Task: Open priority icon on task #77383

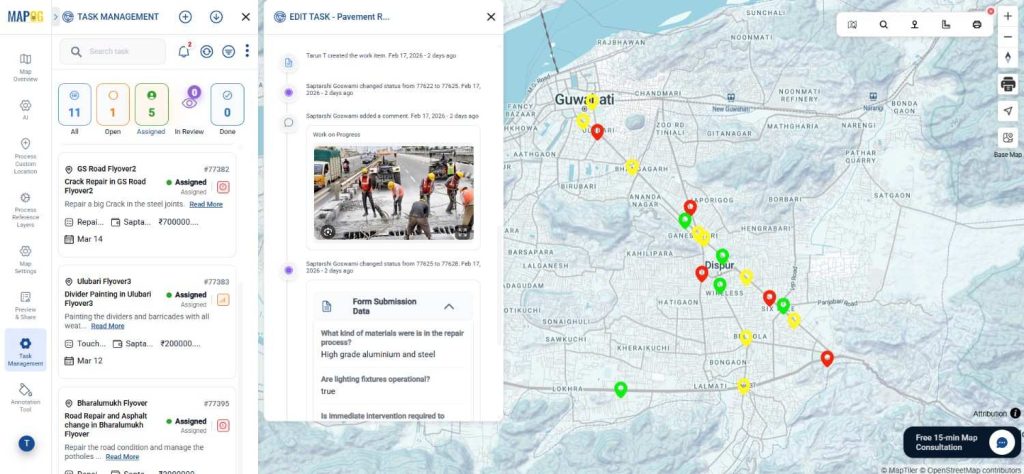Action: pyautogui.click(x=223, y=300)
